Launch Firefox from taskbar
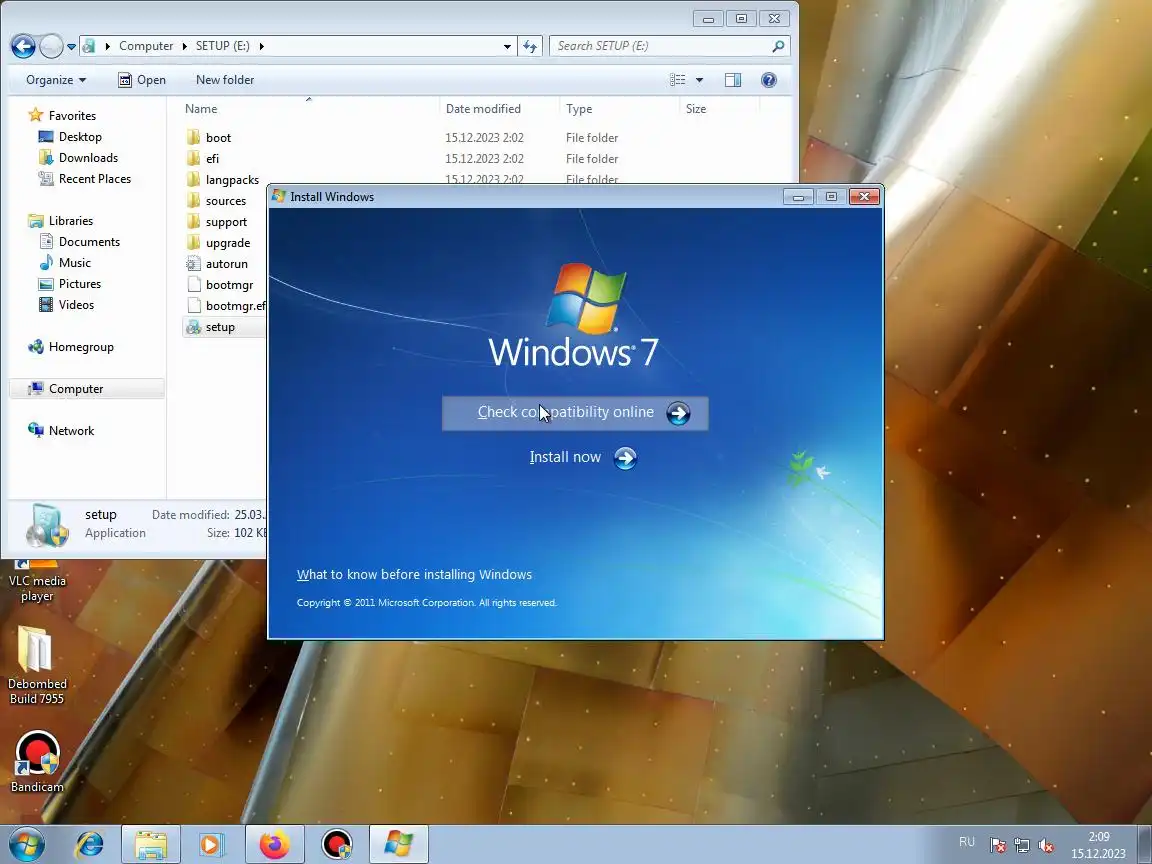The height and width of the screenshot is (864, 1152). click(x=274, y=845)
